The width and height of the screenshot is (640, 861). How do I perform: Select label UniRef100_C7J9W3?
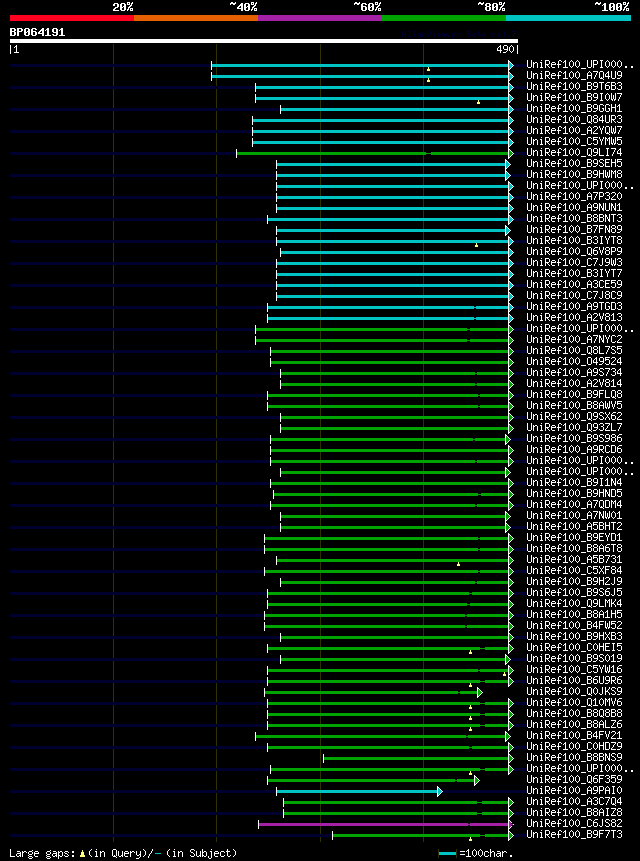(x=574, y=262)
